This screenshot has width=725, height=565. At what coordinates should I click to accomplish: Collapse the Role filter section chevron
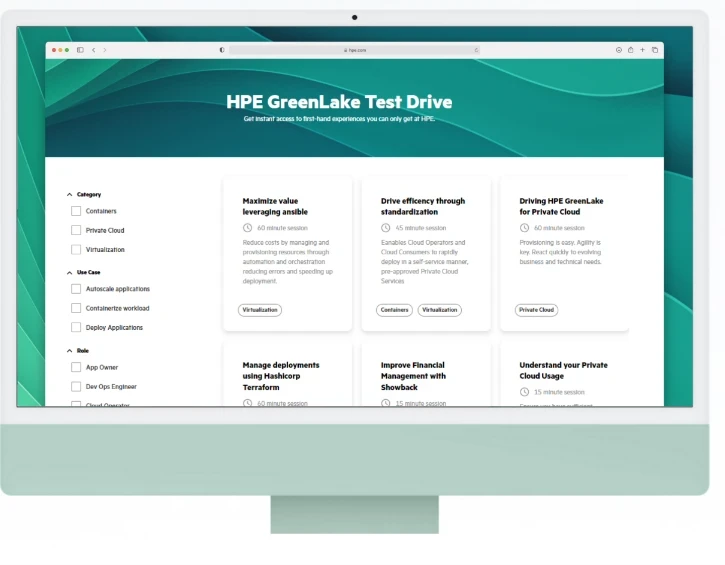(x=69, y=351)
